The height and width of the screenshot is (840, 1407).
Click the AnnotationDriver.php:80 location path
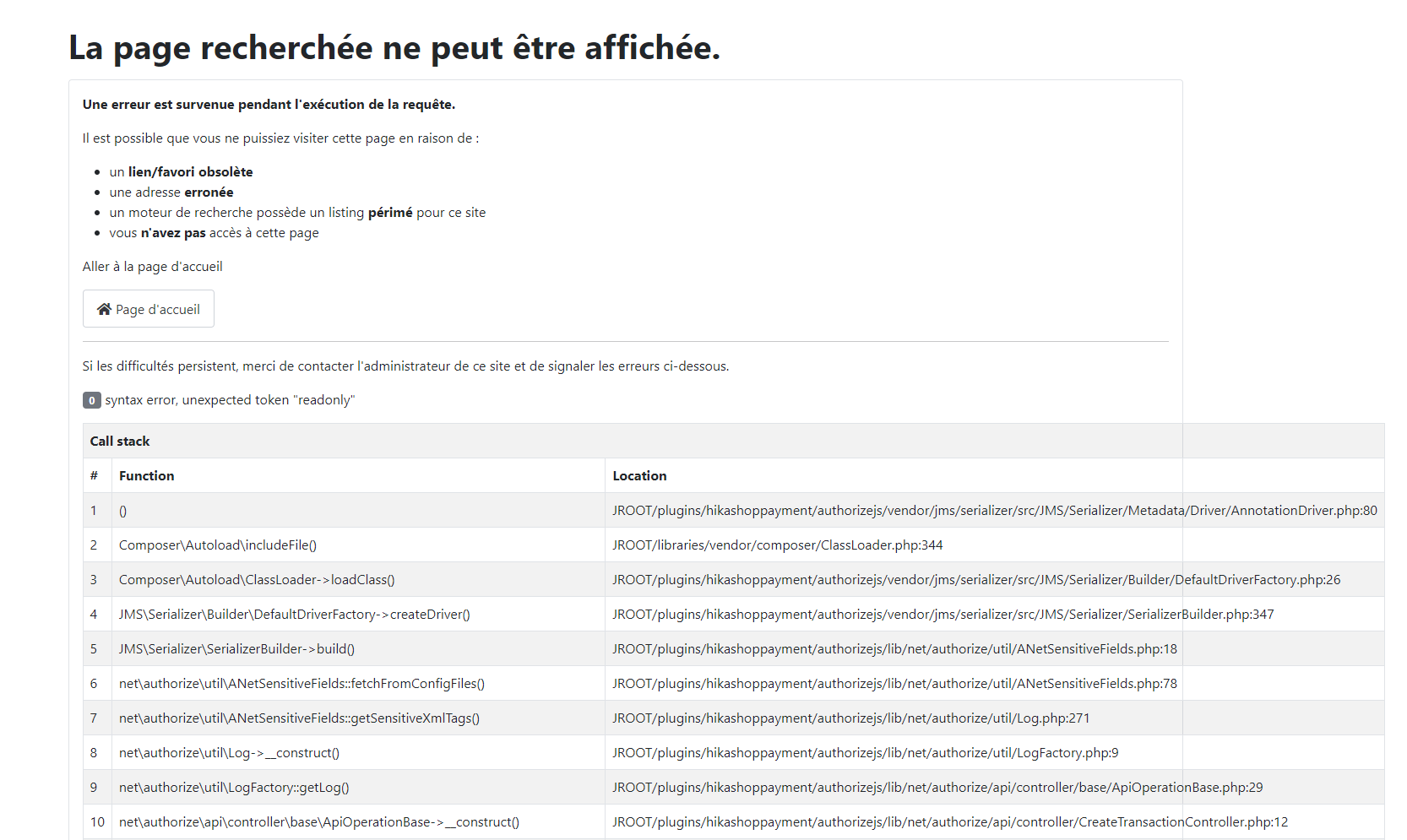coord(994,510)
